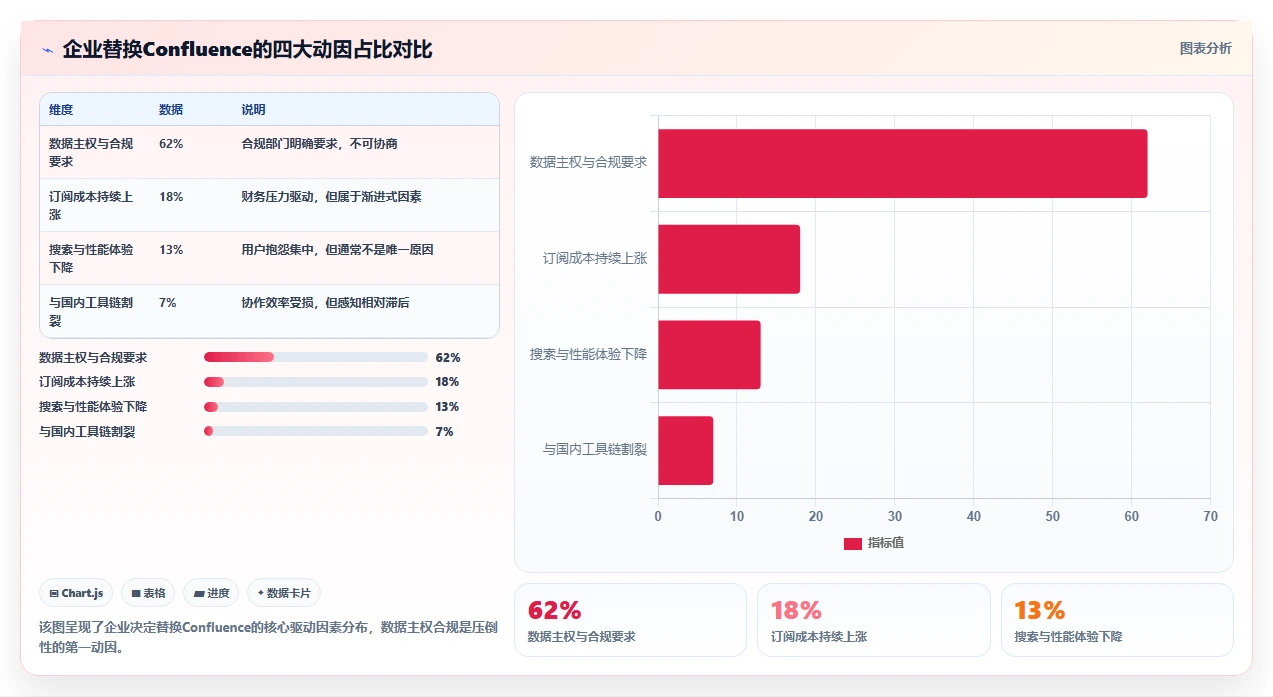Click the 与国内工具链割裂 progress bar

pyautogui.click(x=316, y=432)
